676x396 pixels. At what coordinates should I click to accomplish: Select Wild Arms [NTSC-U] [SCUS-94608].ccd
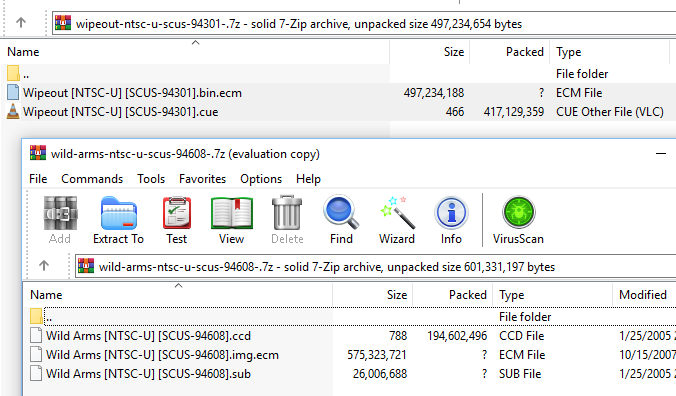[148, 335]
